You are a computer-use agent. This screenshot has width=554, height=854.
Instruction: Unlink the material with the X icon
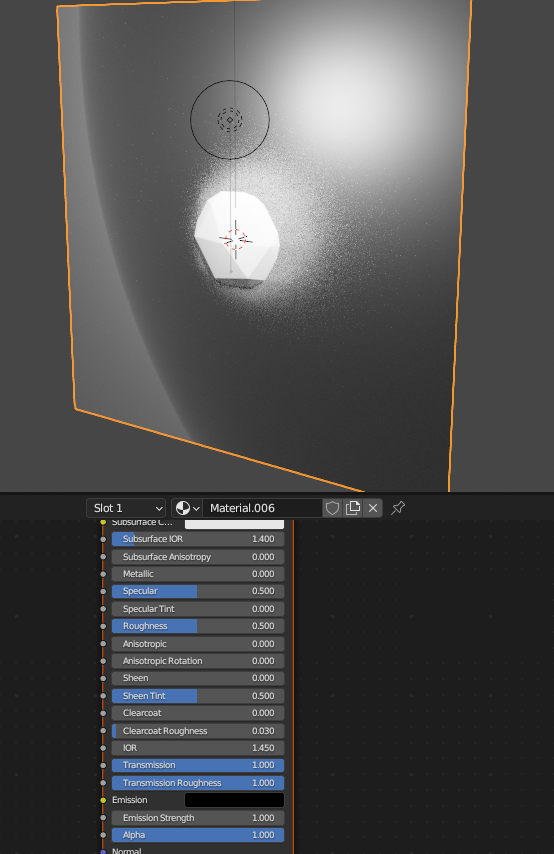click(373, 508)
